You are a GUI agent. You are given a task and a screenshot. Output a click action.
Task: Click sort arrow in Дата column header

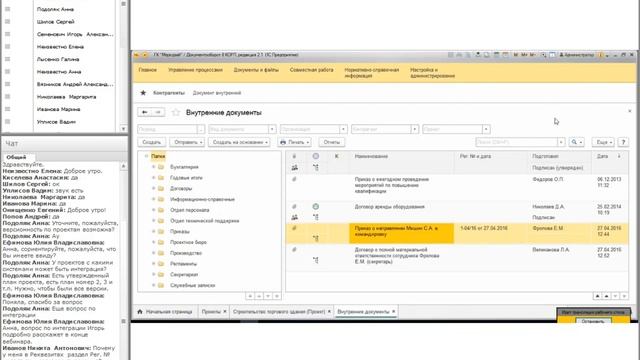(619, 156)
